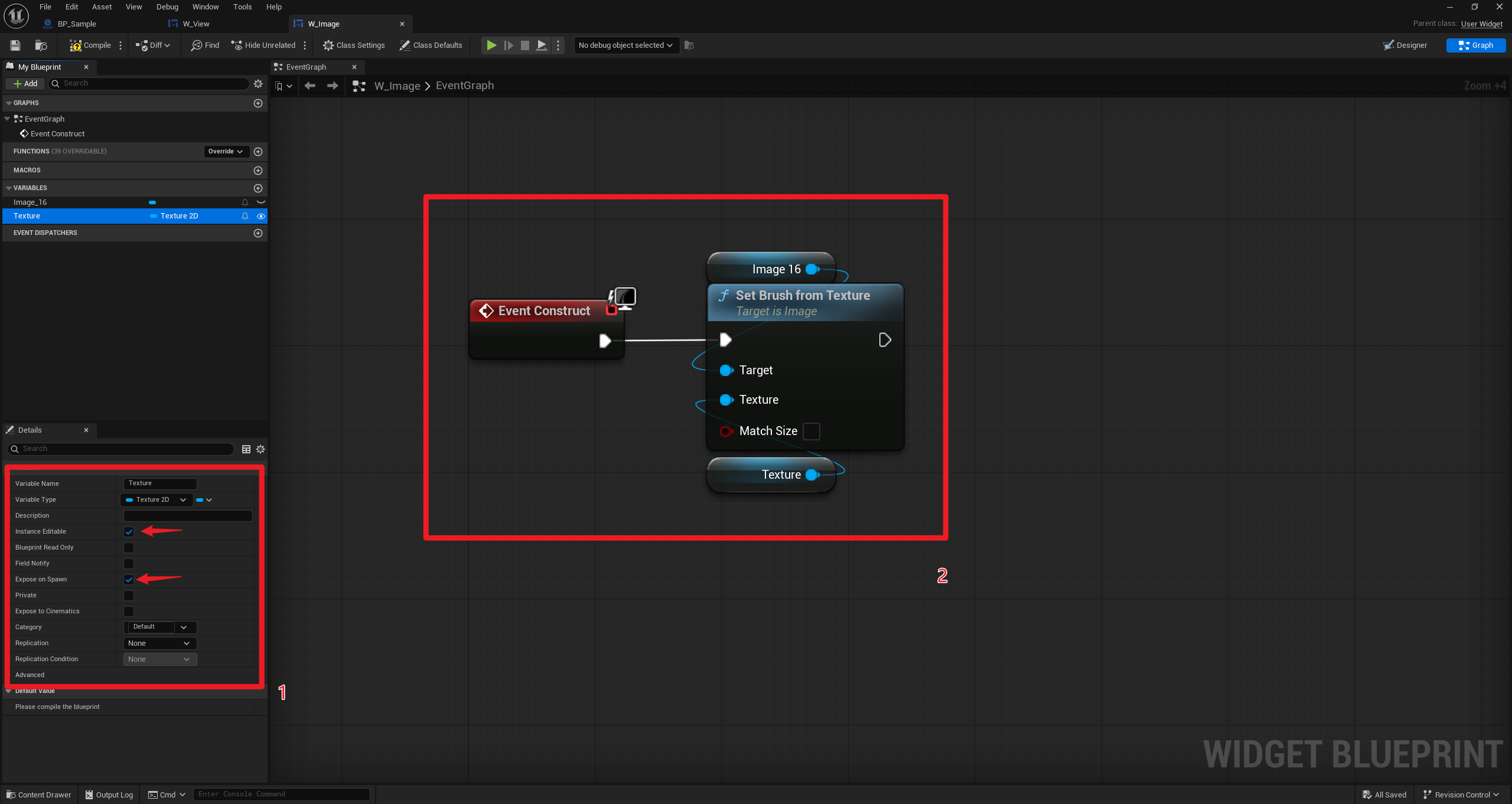1512x804 pixels.
Task: Check the Match Size box on node
Action: click(812, 432)
